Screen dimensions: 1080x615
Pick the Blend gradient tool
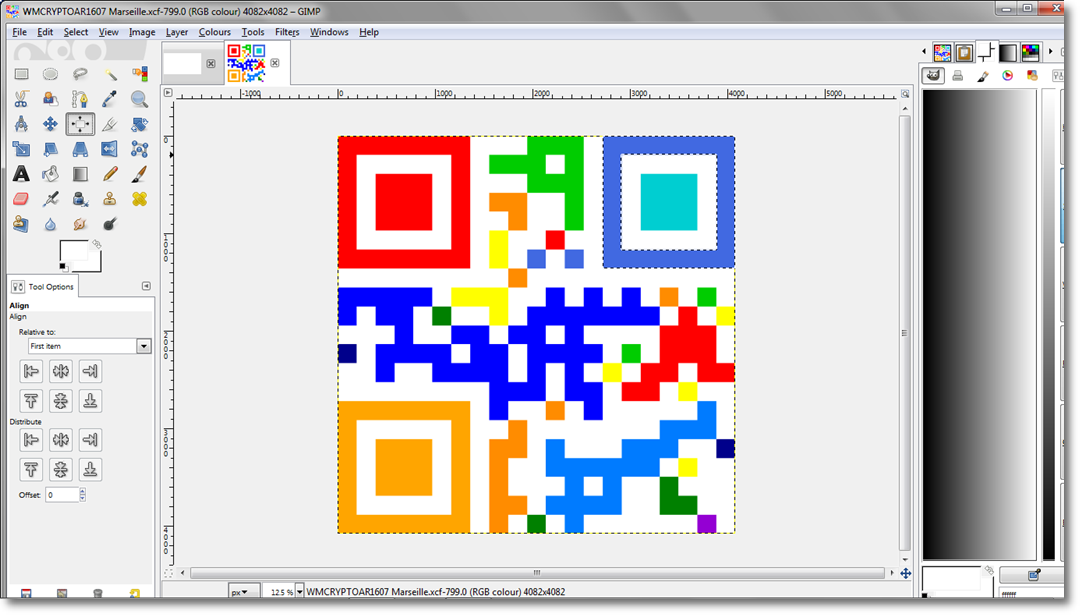[x=80, y=174]
